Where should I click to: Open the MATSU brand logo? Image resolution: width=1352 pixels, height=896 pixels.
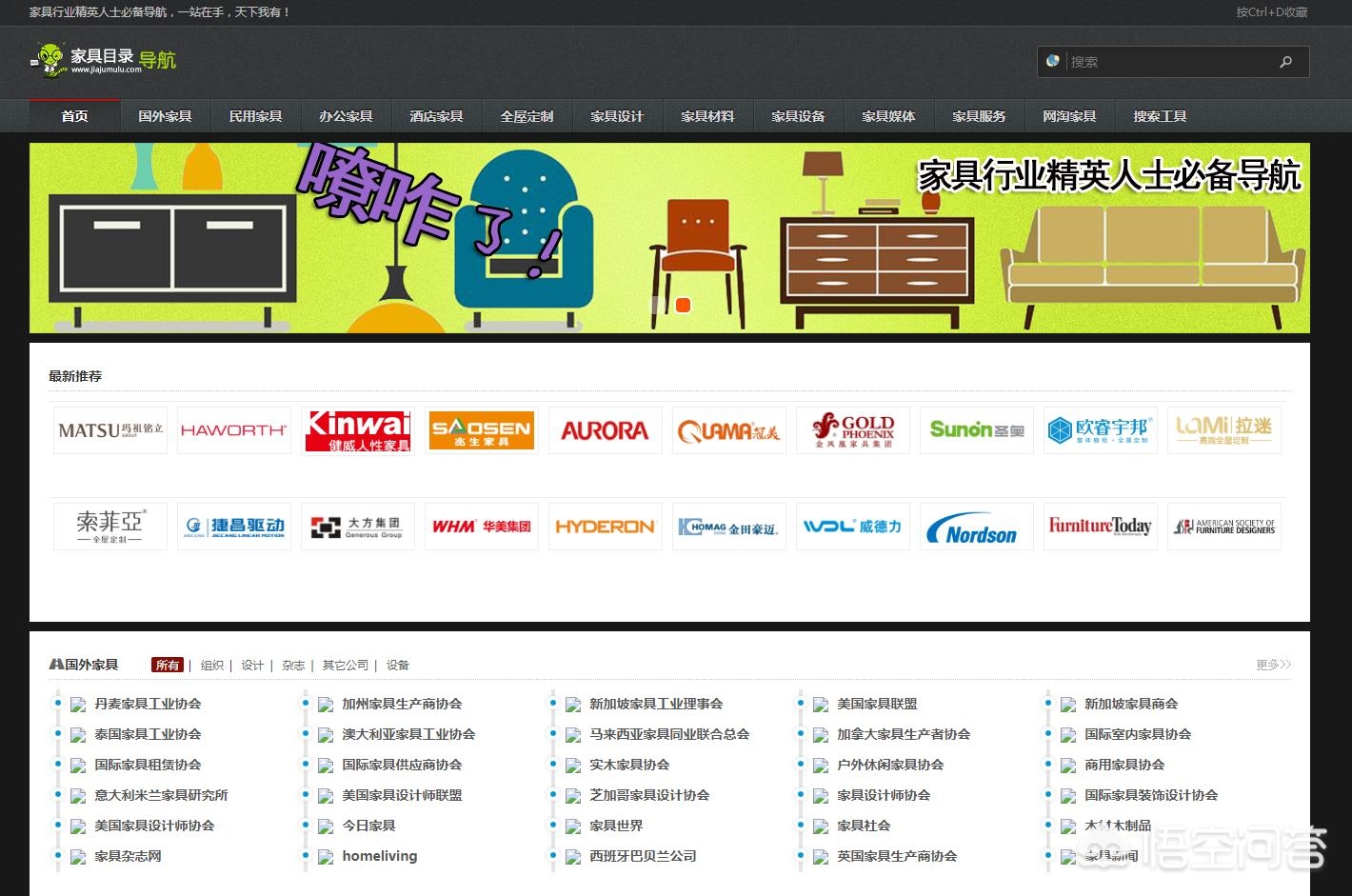tap(110, 430)
